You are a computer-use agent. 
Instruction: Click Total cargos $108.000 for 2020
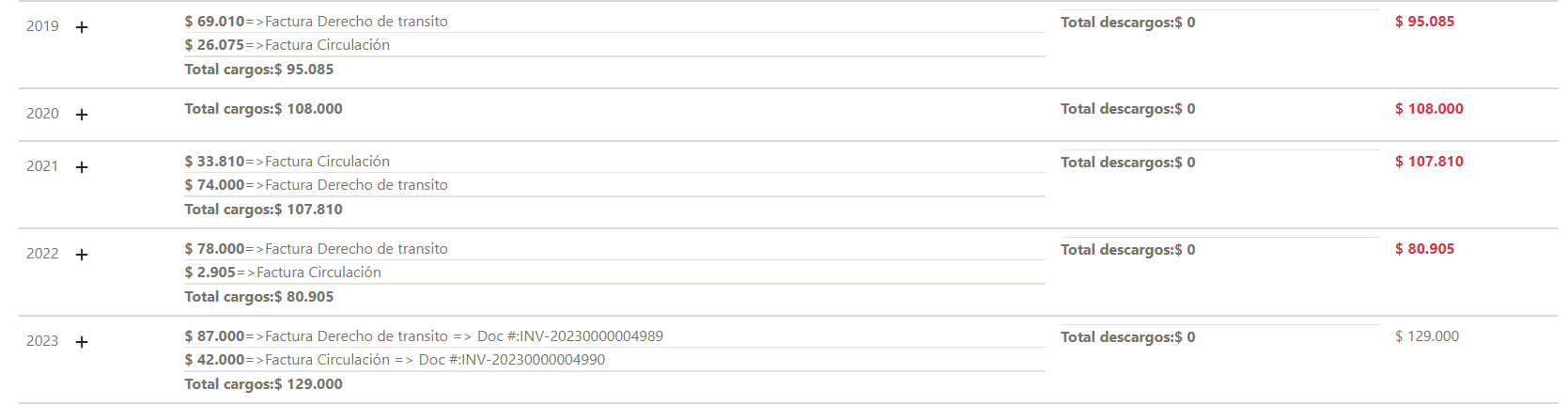tap(263, 109)
